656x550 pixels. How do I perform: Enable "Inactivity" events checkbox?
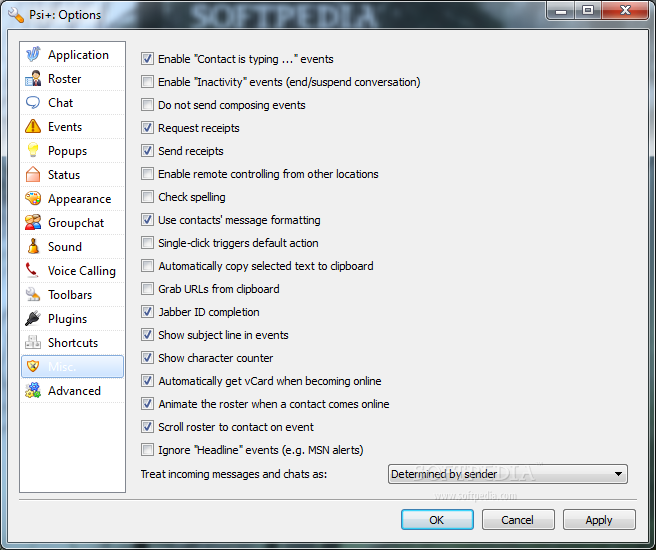tap(147, 82)
